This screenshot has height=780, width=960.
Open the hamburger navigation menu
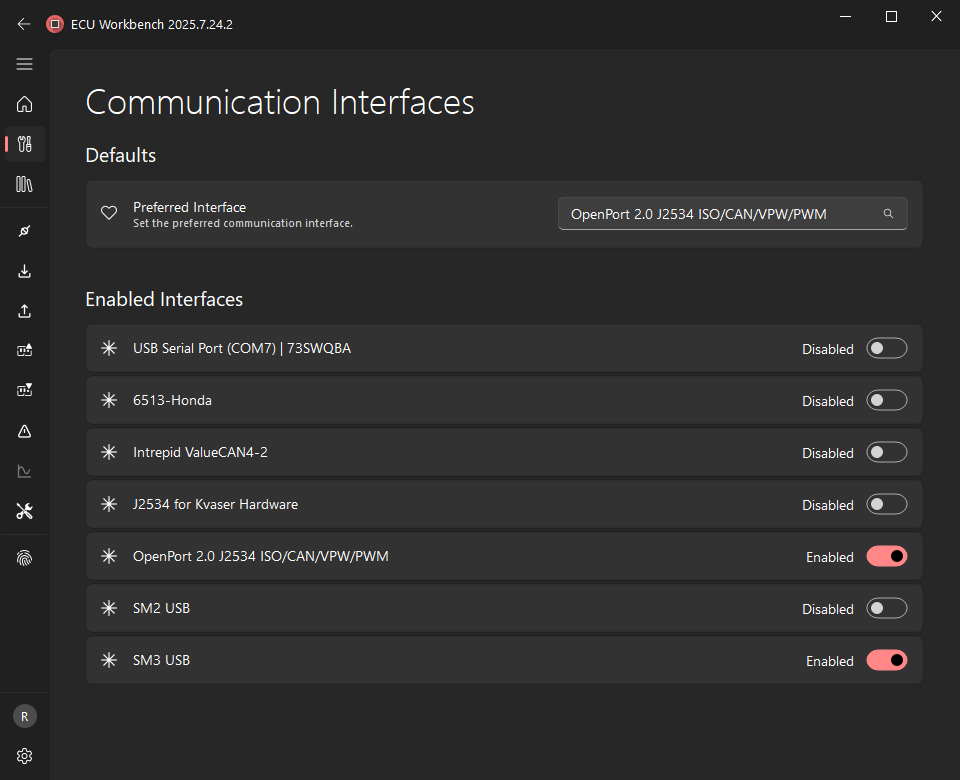click(25, 64)
